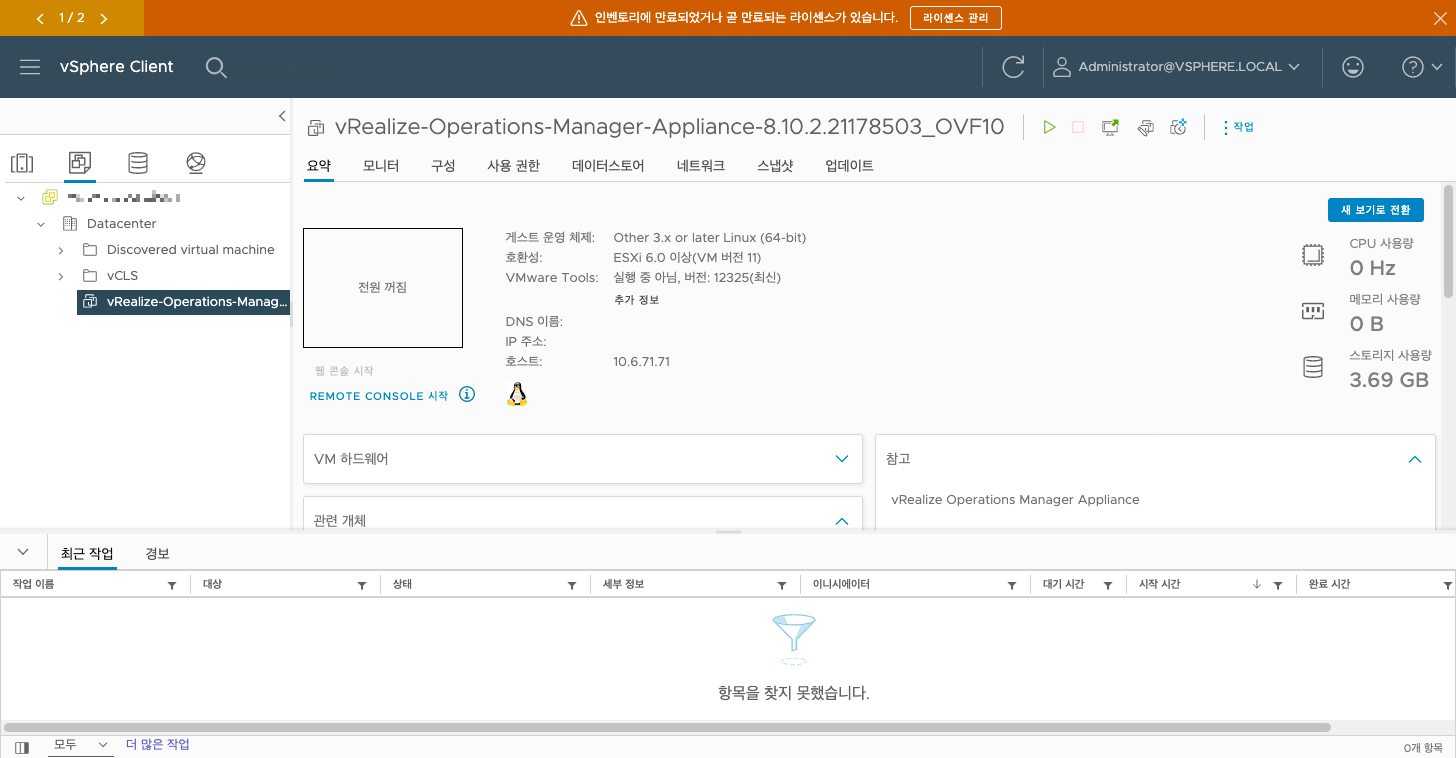
Task: Click the 라이센스 관리 button
Action: [955, 18]
